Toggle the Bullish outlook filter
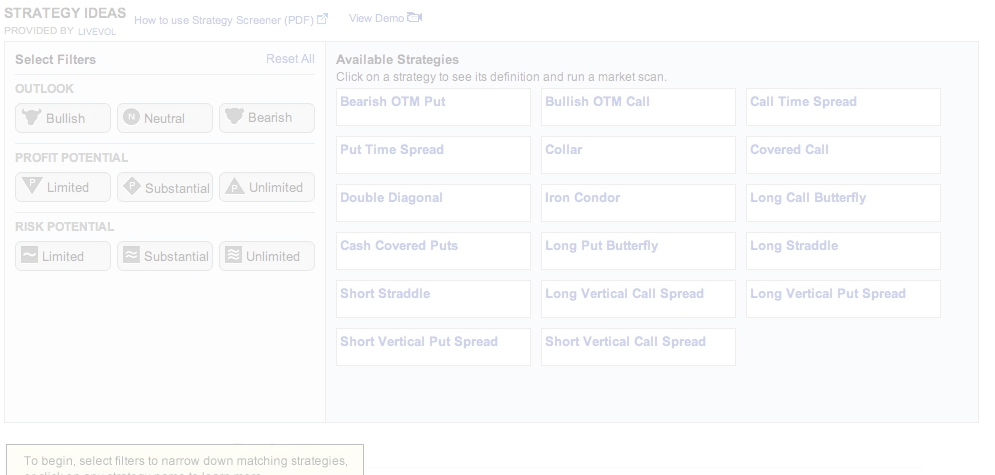This screenshot has width=995, height=475. (64, 118)
